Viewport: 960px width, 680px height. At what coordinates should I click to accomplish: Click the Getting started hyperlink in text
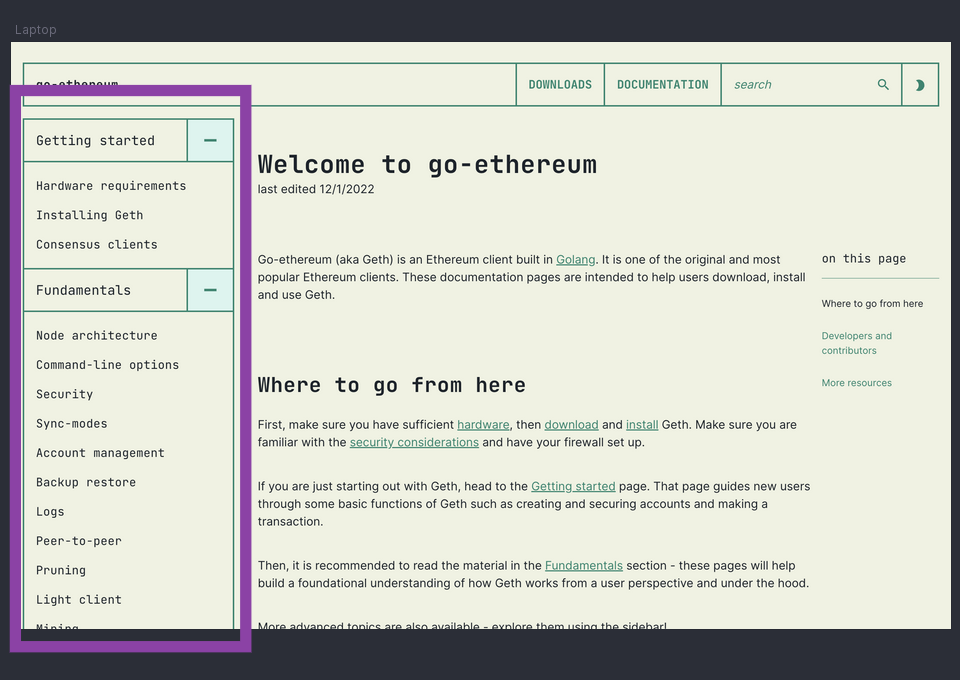click(573, 486)
